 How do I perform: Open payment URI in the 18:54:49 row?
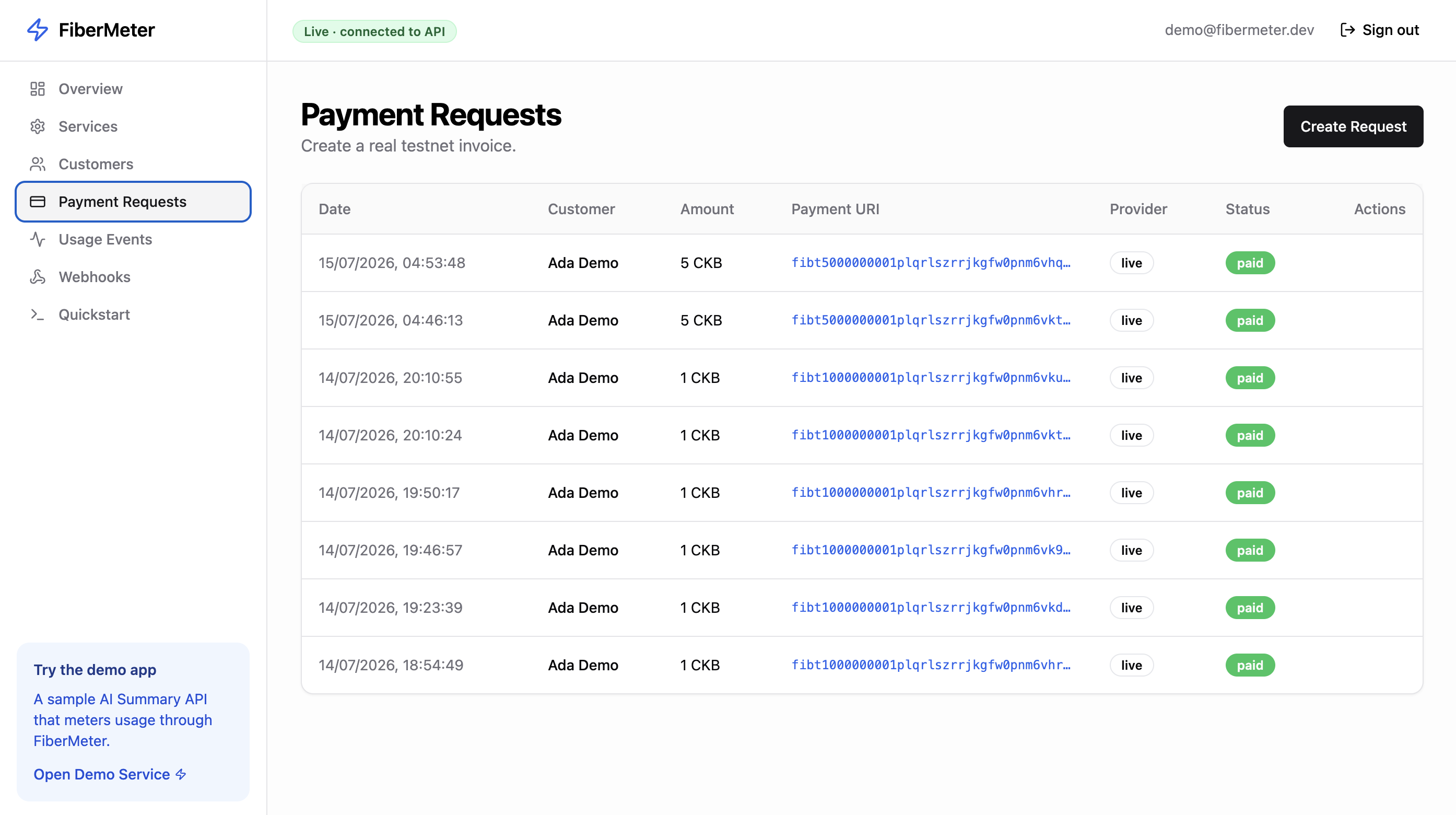click(x=930, y=665)
